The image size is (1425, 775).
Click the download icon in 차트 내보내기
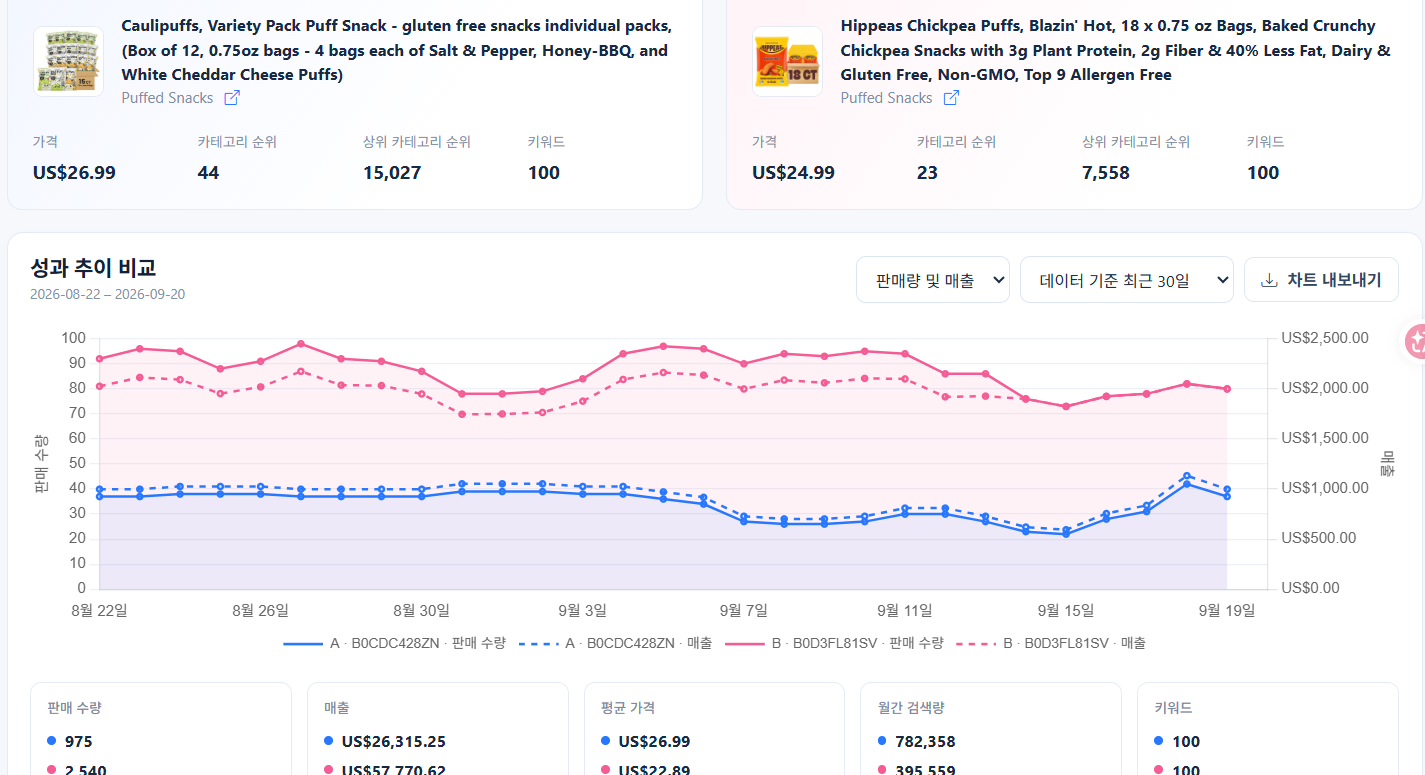coord(1270,280)
